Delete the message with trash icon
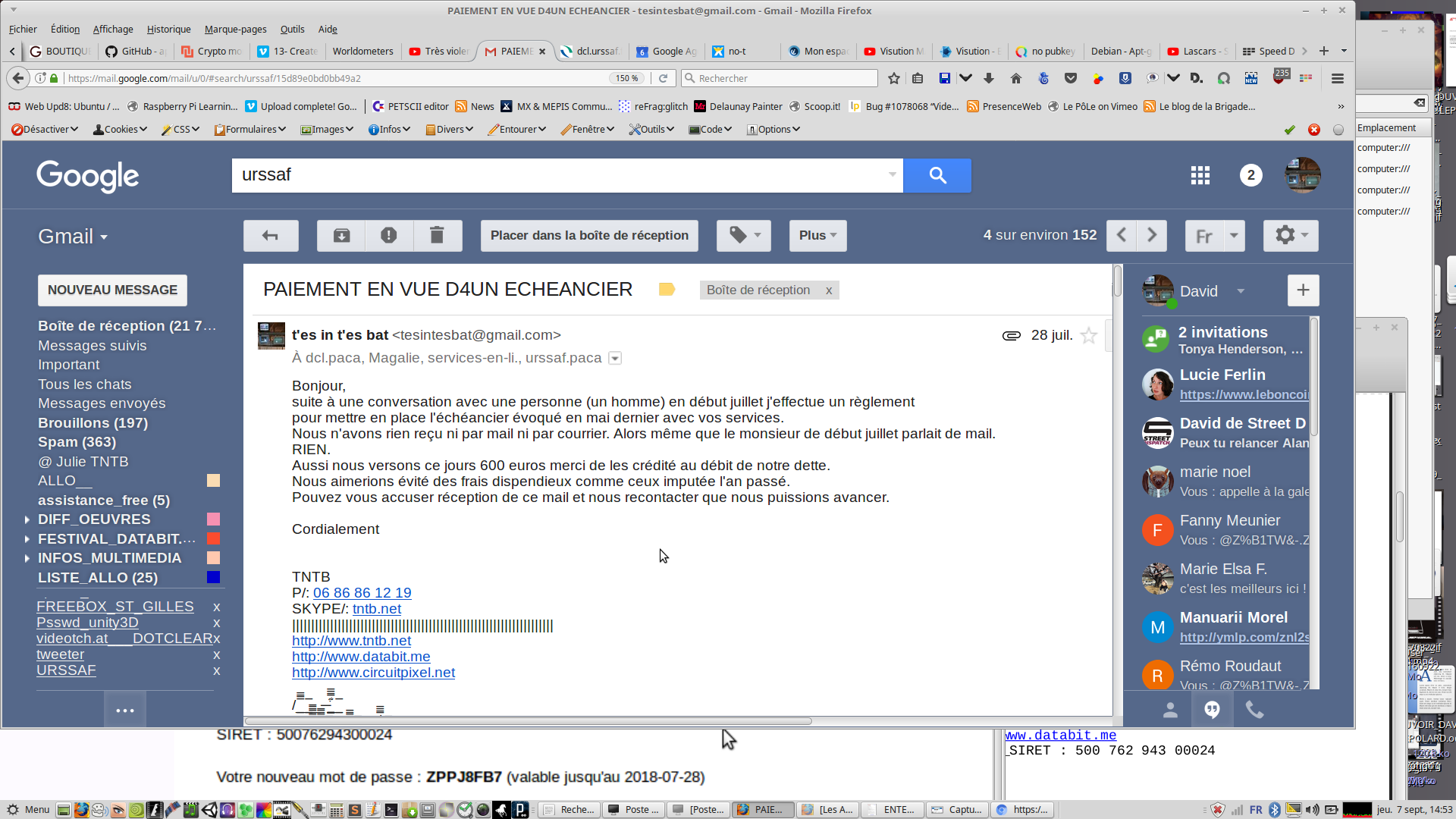The height and width of the screenshot is (819, 1456). pyautogui.click(x=437, y=236)
